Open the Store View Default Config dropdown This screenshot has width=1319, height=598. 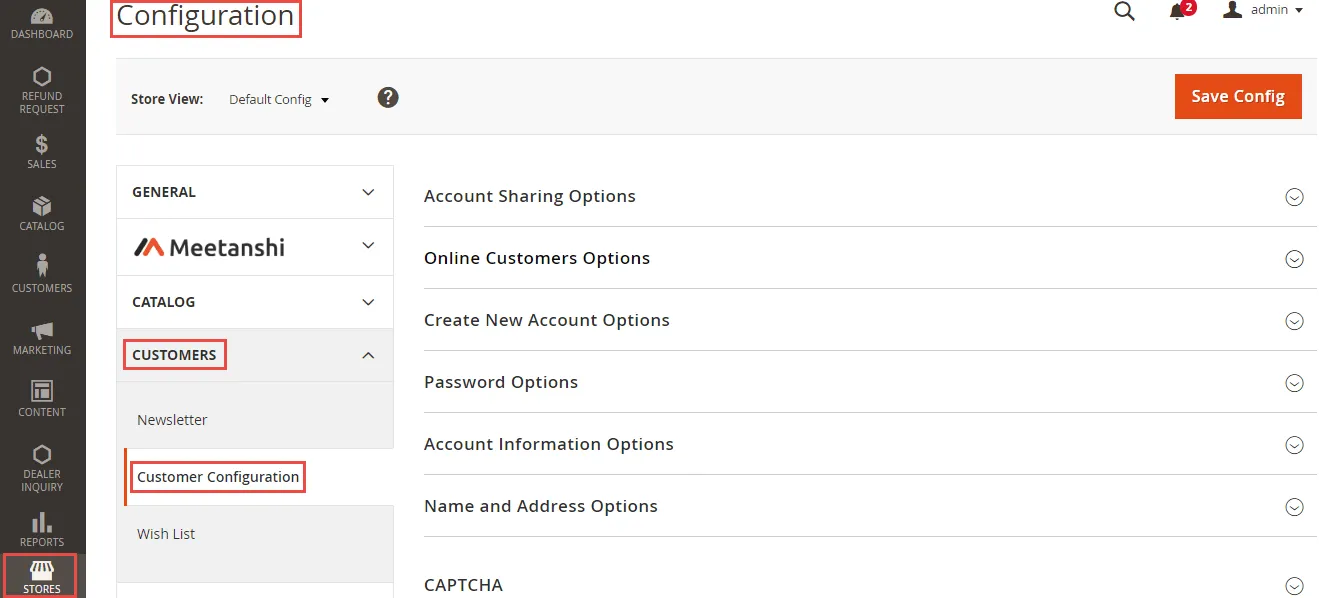pyautogui.click(x=279, y=100)
